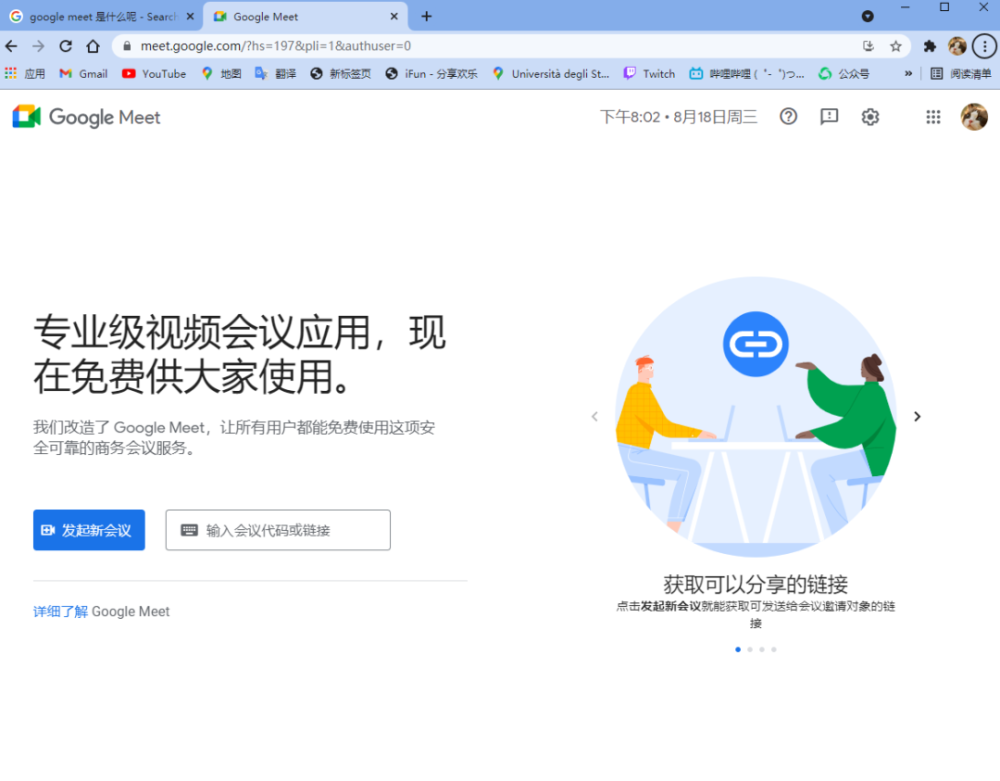Click the browser forward arrow
1000x781 pixels.
tap(38, 46)
